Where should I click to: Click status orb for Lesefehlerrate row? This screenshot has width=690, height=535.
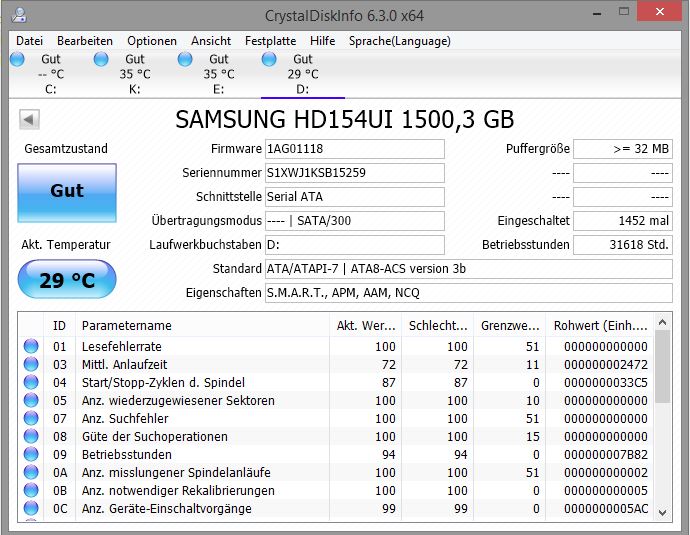pos(31,346)
